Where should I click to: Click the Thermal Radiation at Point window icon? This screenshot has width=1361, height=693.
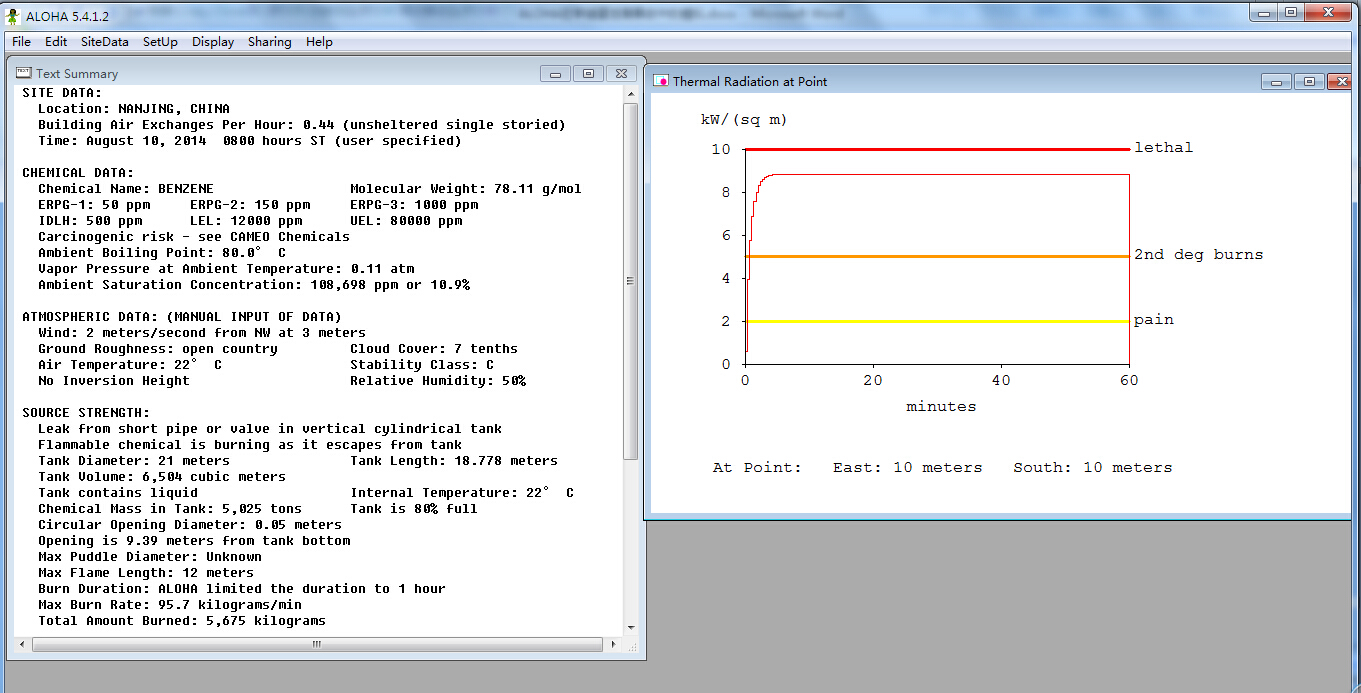pos(661,81)
